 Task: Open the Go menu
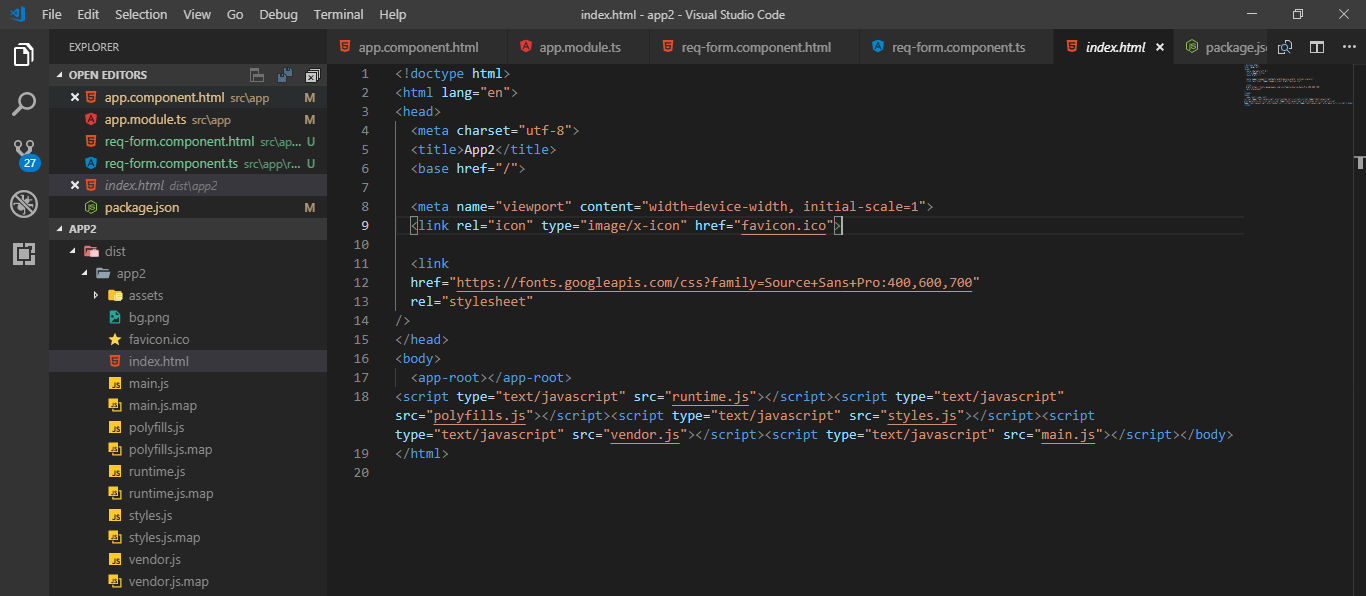pos(235,14)
